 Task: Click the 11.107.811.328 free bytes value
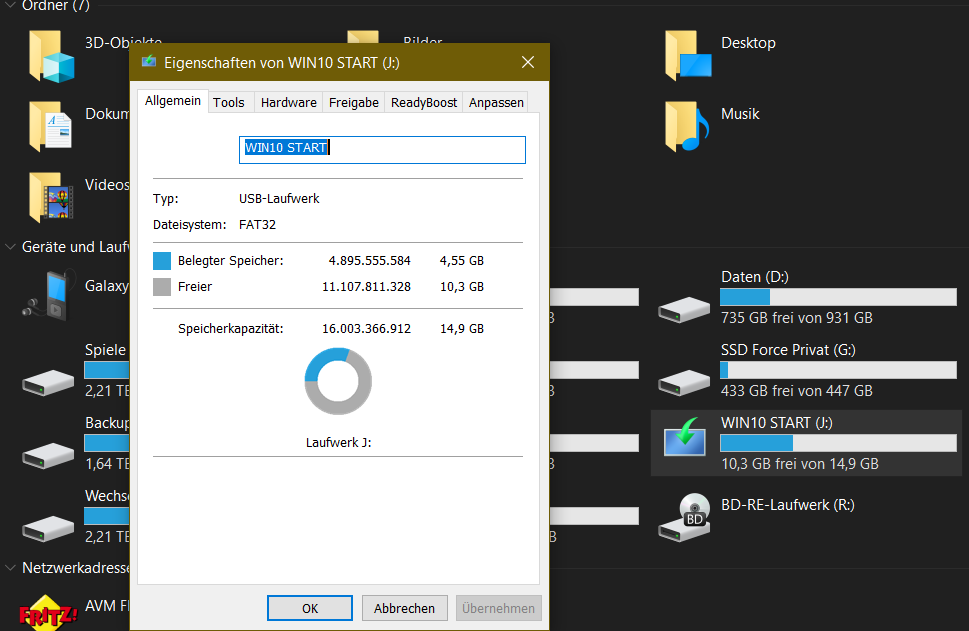(366, 287)
